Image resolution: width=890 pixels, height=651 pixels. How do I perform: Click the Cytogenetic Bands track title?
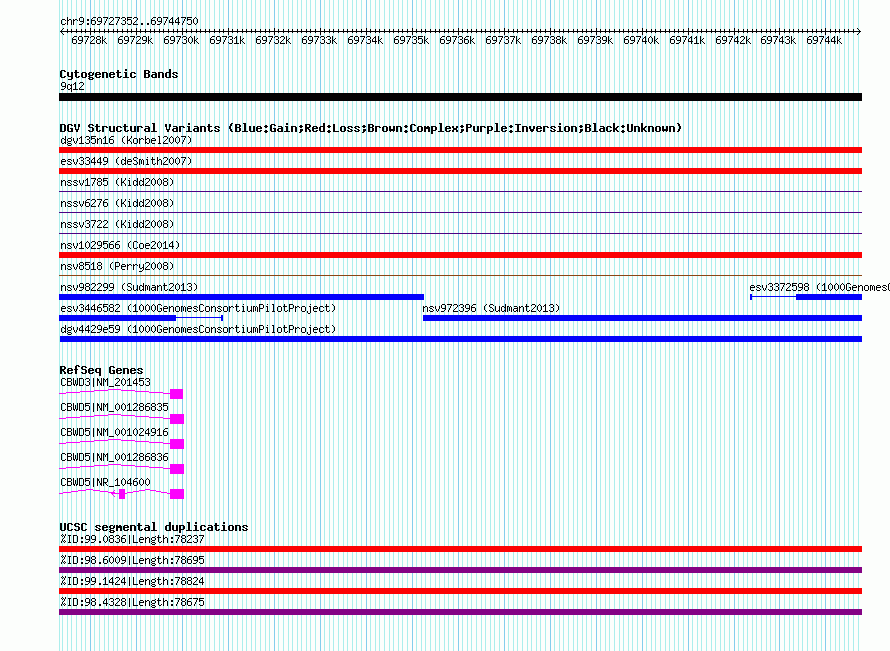[119, 74]
